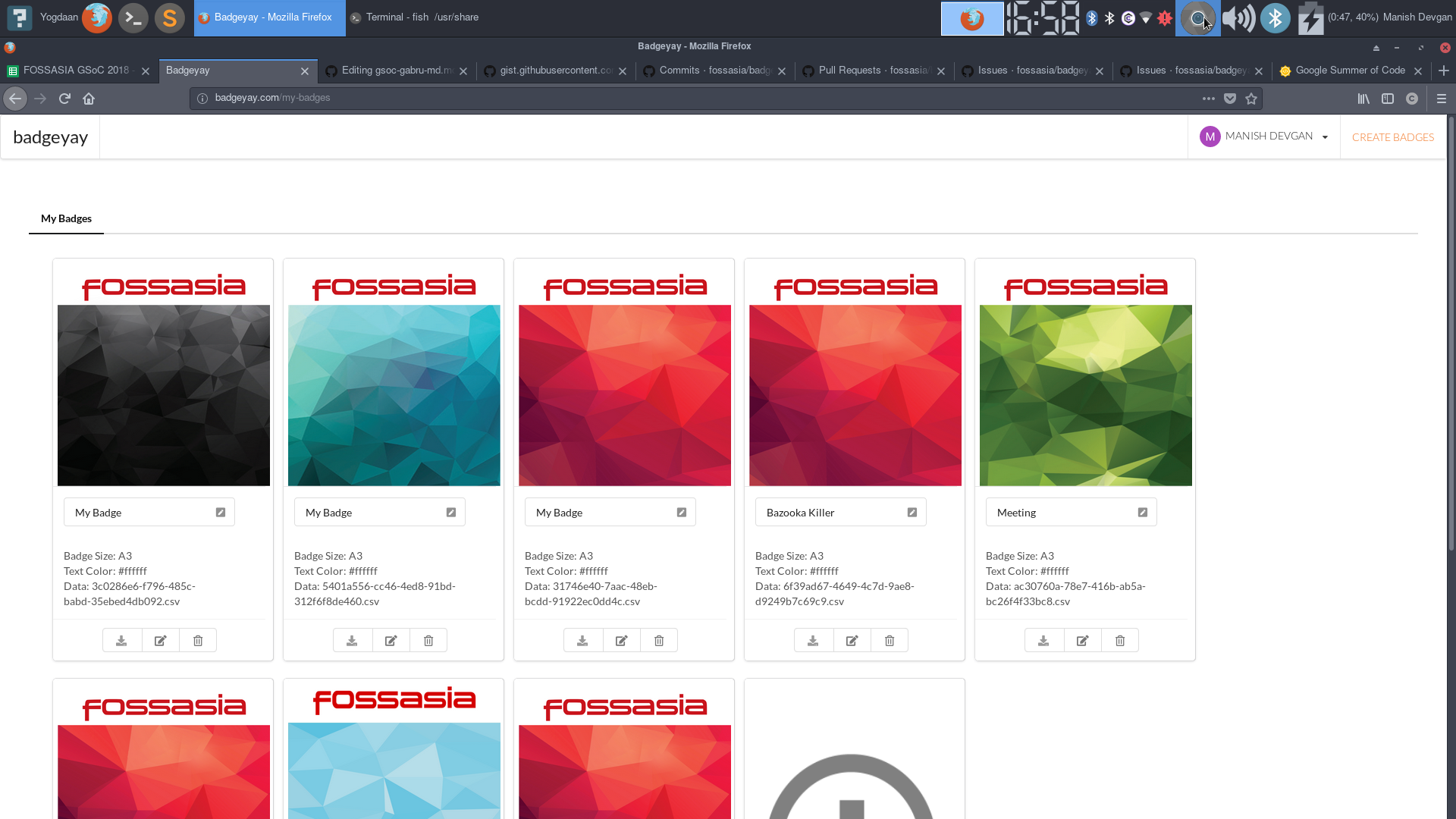This screenshot has height=819, width=1456.
Task: Toggle Firefox sidebar view
Action: [x=1388, y=99]
